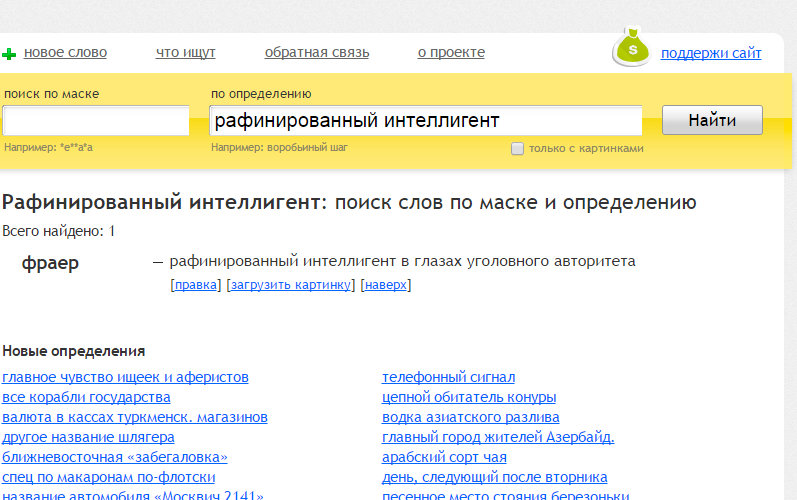
Task: Open definition главное чувство ищеек и аферистов
Action: [125, 377]
